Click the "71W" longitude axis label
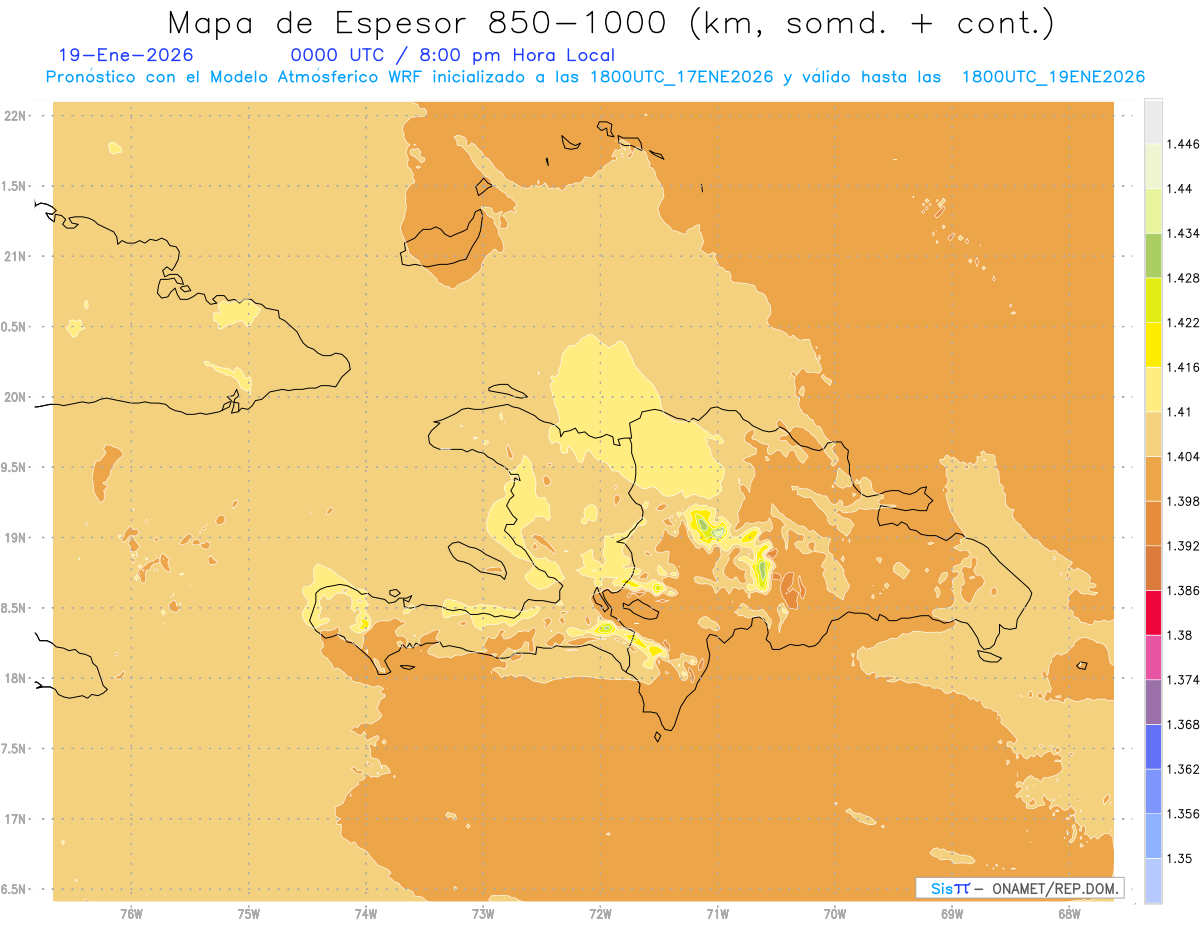This screenshot has height=927, width=1200. point(717,913)
